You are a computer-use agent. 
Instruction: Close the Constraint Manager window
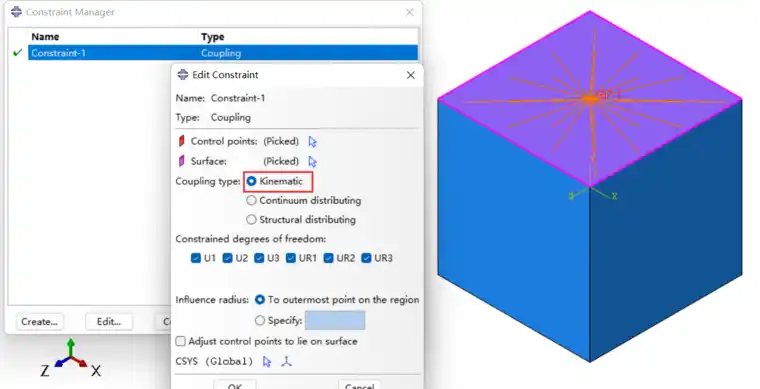(410, 12)
